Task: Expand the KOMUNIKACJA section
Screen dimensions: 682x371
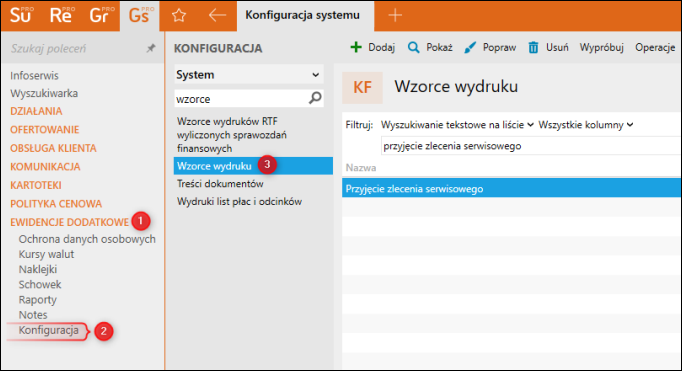Action: click(45, 167)
